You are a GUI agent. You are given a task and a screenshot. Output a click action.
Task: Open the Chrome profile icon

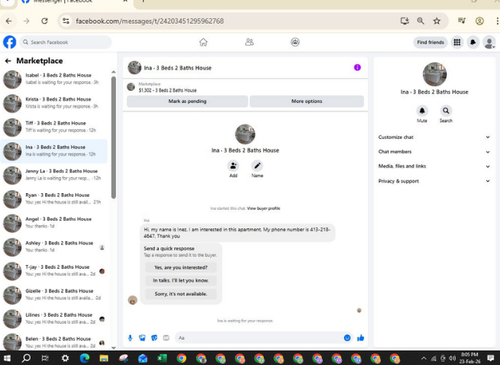click(x=480, y=21)
